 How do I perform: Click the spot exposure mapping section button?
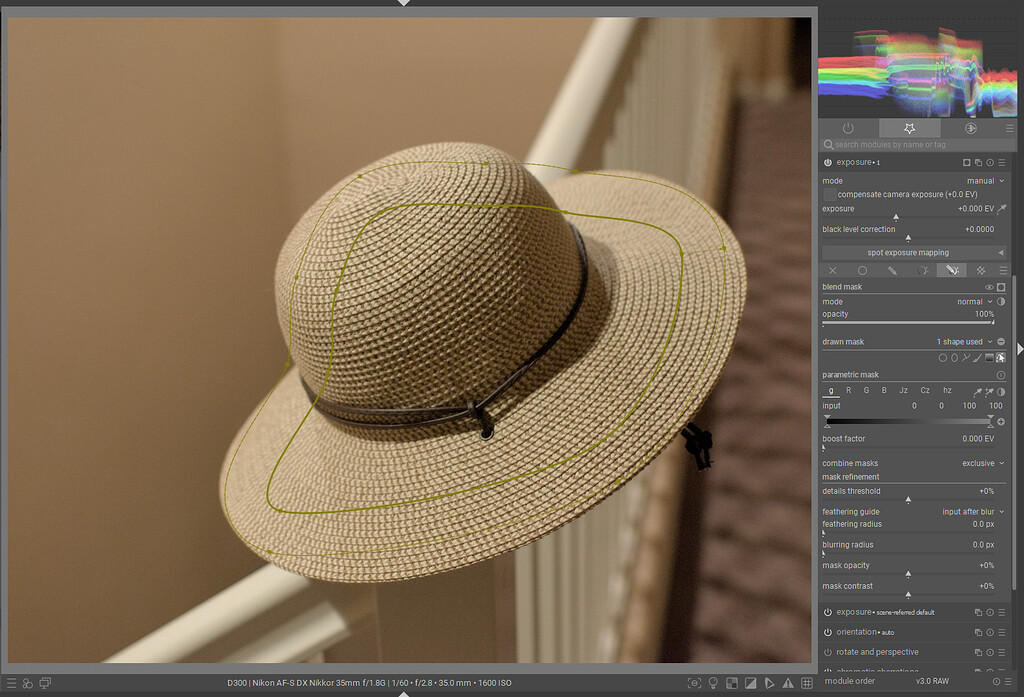point(908,253)
